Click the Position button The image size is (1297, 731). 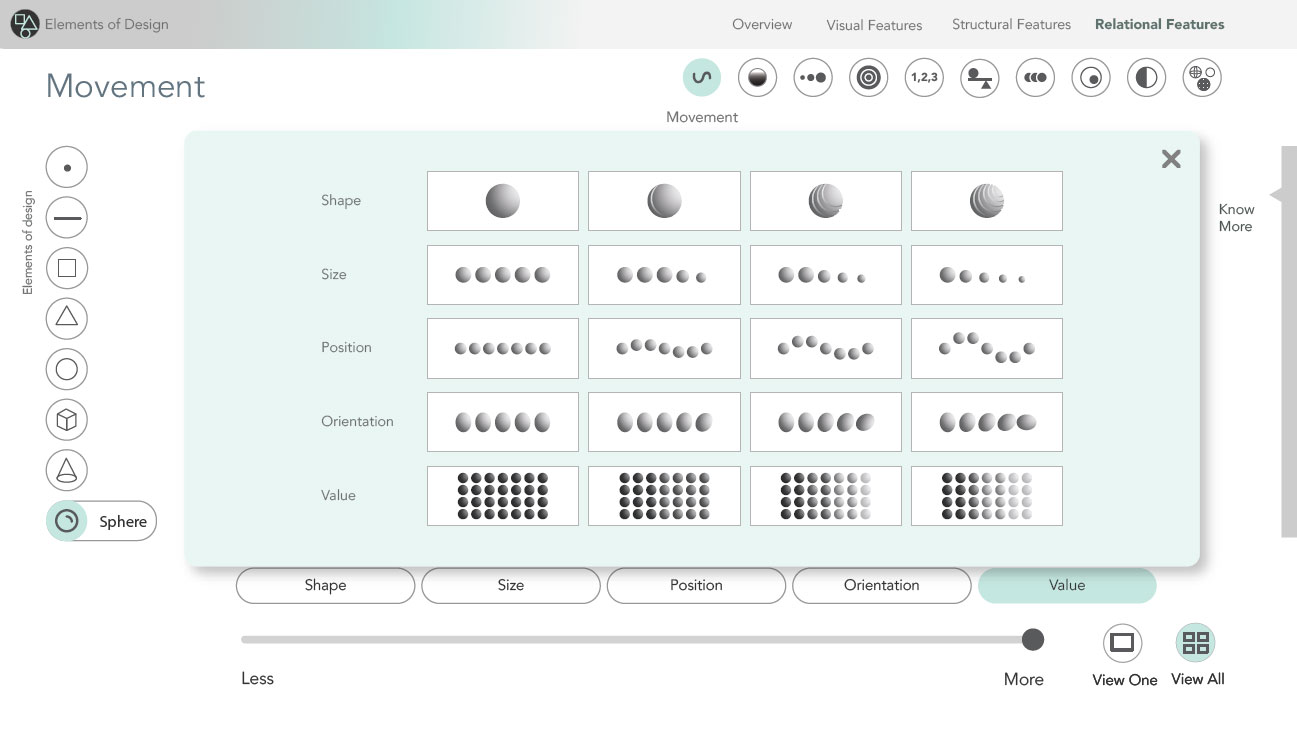[695, 585]
